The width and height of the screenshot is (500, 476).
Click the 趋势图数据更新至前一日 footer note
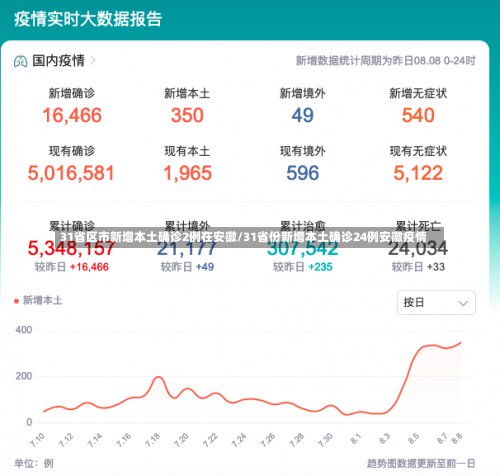(x=421, y=463)
